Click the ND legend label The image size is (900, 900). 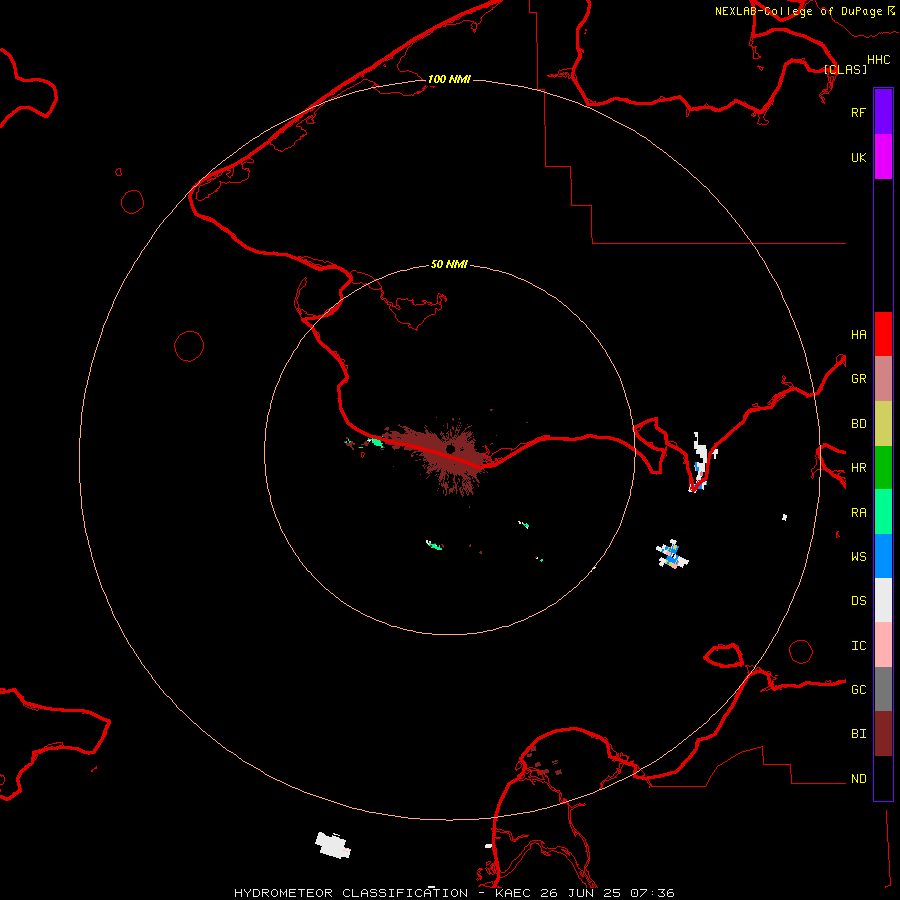point(858,779)
